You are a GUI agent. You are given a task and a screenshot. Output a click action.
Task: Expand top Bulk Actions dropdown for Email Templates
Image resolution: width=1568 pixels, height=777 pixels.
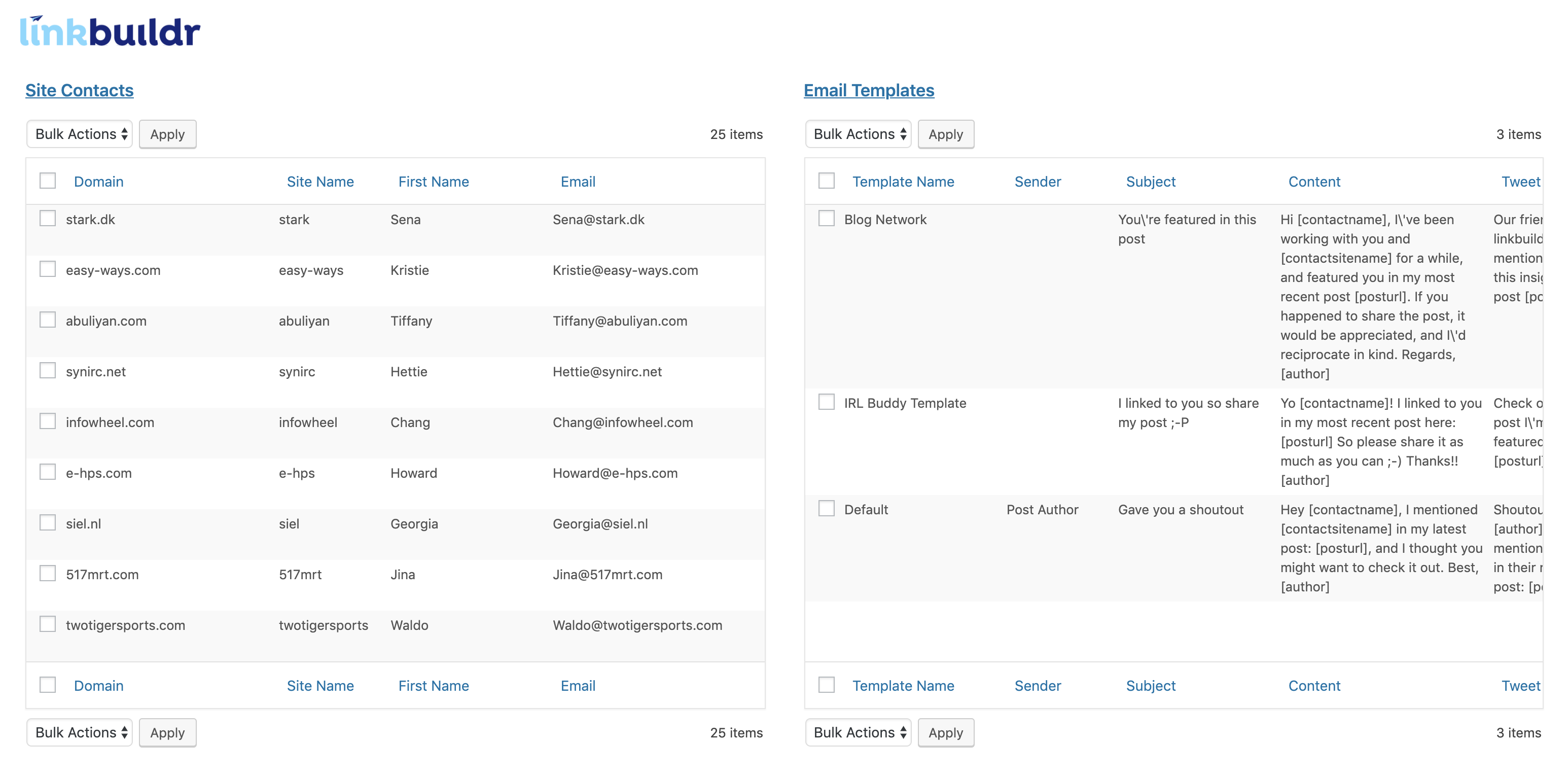click(x=858, y=134)
